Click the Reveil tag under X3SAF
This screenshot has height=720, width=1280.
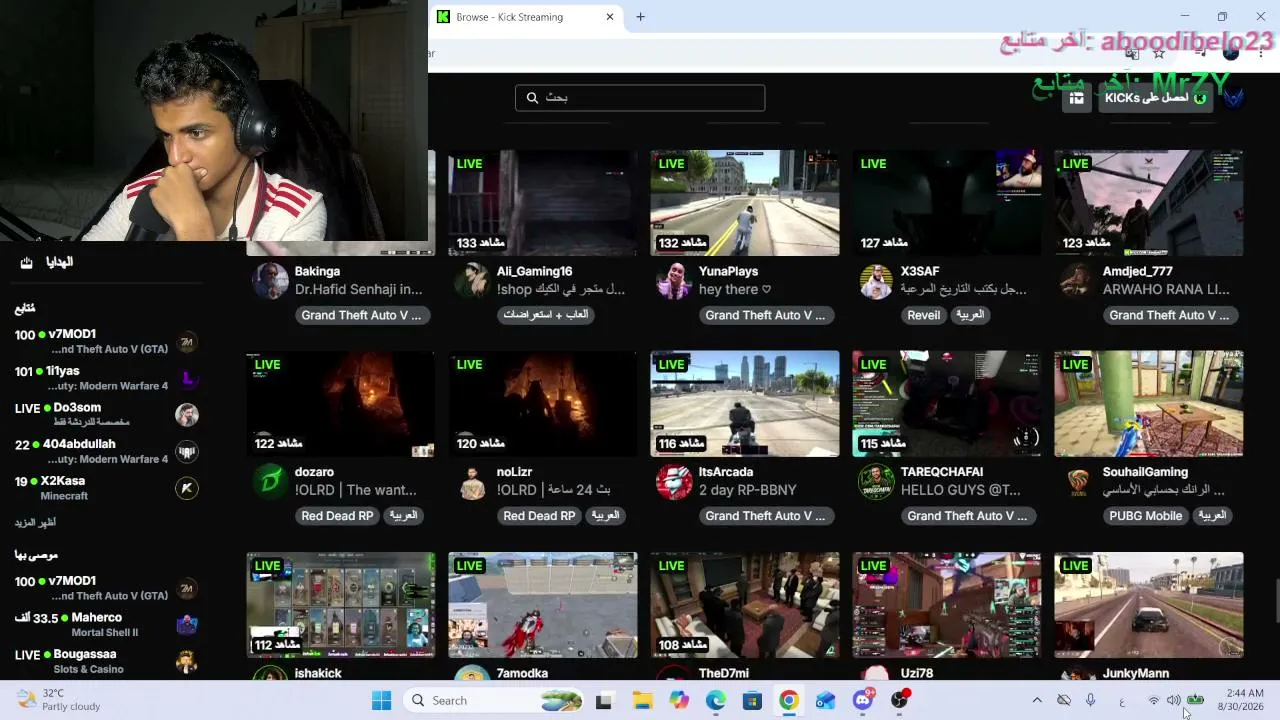924,315
